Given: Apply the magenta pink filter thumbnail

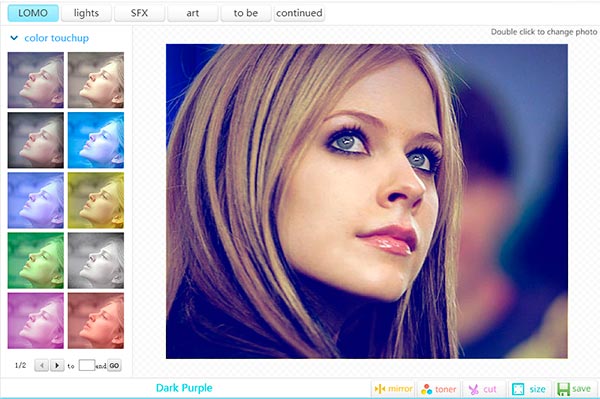Looking at the screenshot, I should [x=36, y=321].
